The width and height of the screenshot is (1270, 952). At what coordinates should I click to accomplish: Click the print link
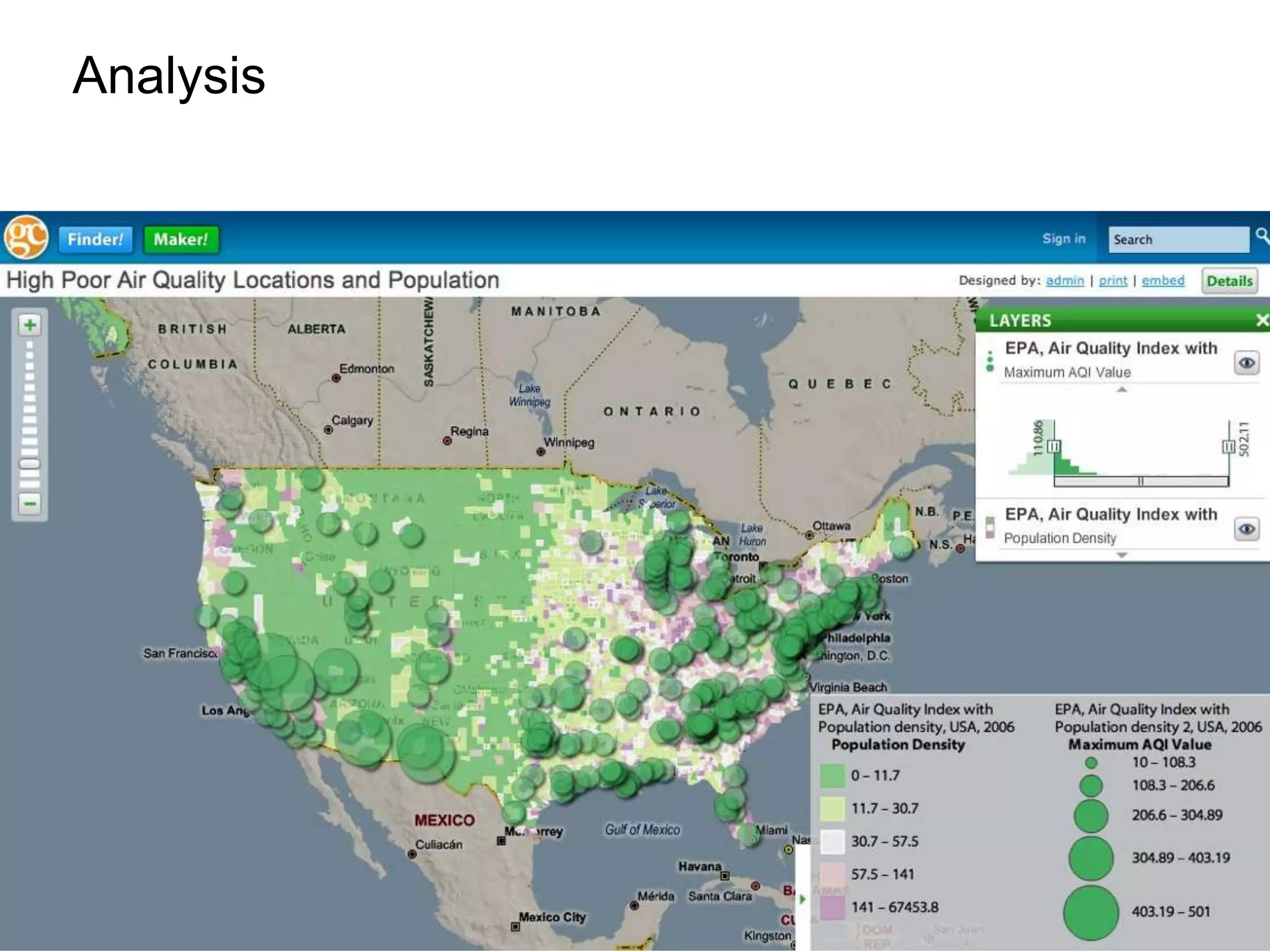click(1113, 281)
